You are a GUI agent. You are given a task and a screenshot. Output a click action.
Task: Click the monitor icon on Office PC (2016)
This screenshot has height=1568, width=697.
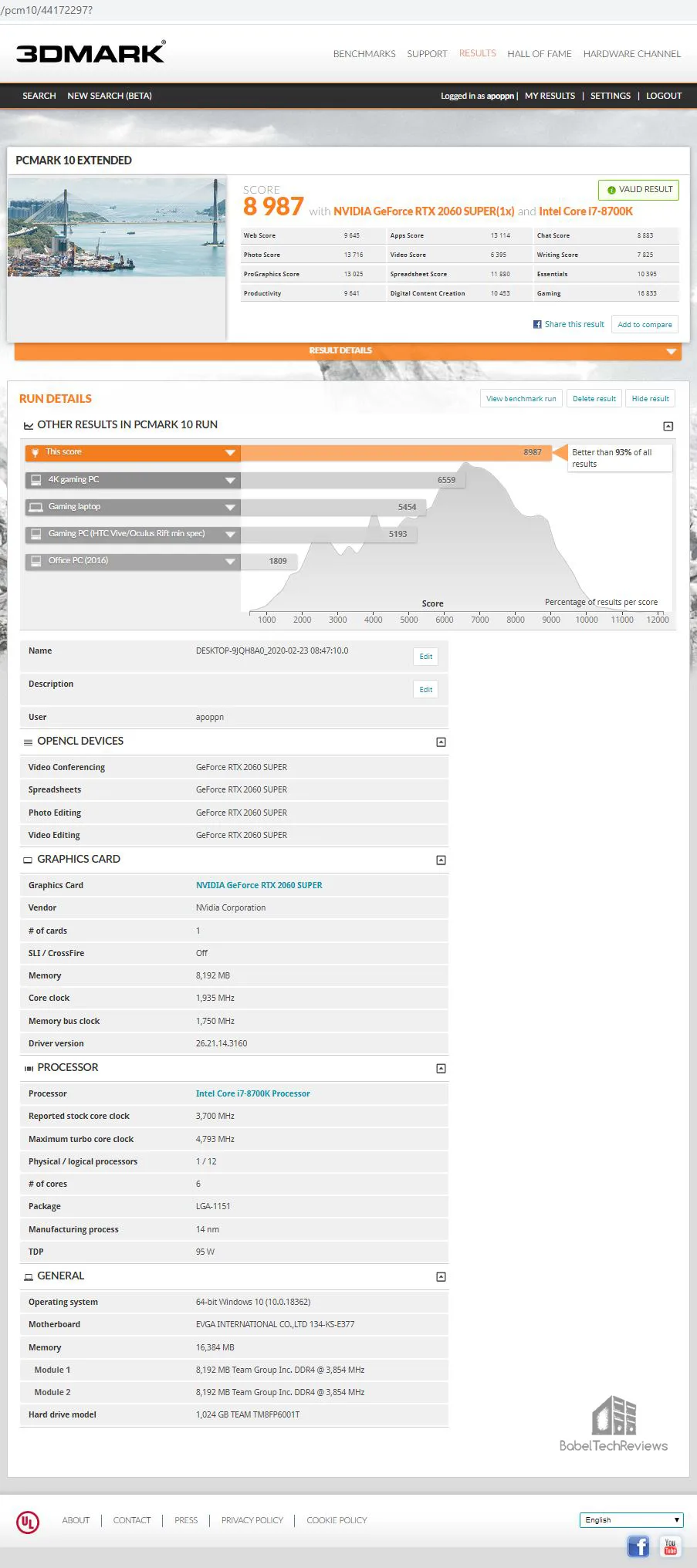click(x=36, y=561)
